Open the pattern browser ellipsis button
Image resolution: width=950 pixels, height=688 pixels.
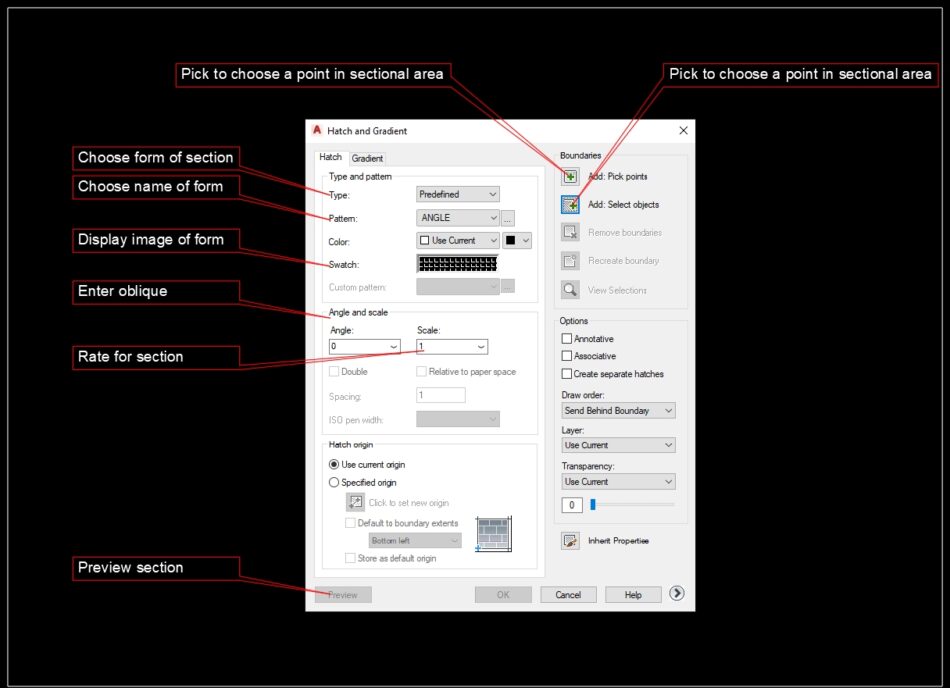click(x=508, y=217)
